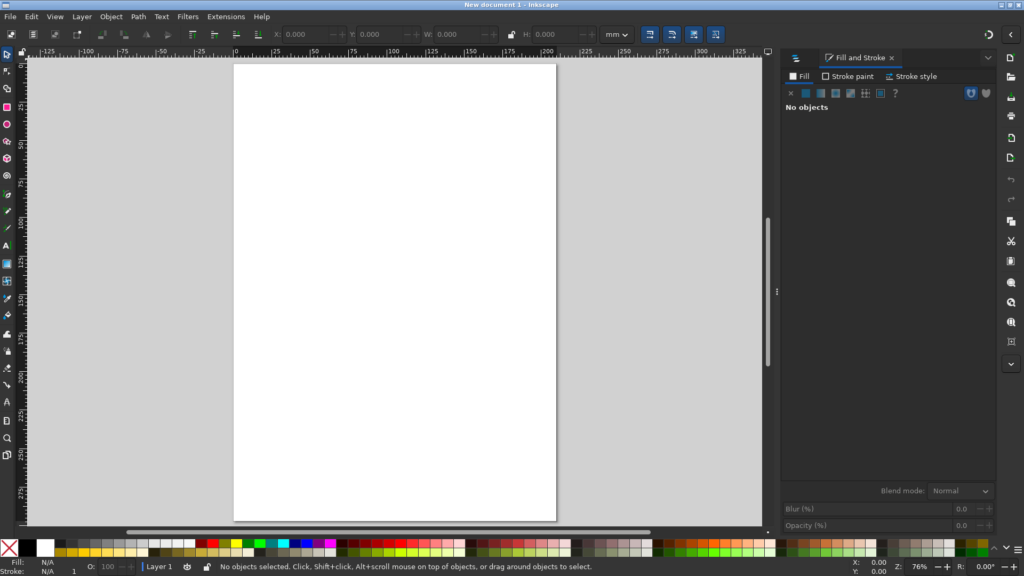Toggle width/height lock ratio
This screenshot has height=576, width=1024.
511,35
